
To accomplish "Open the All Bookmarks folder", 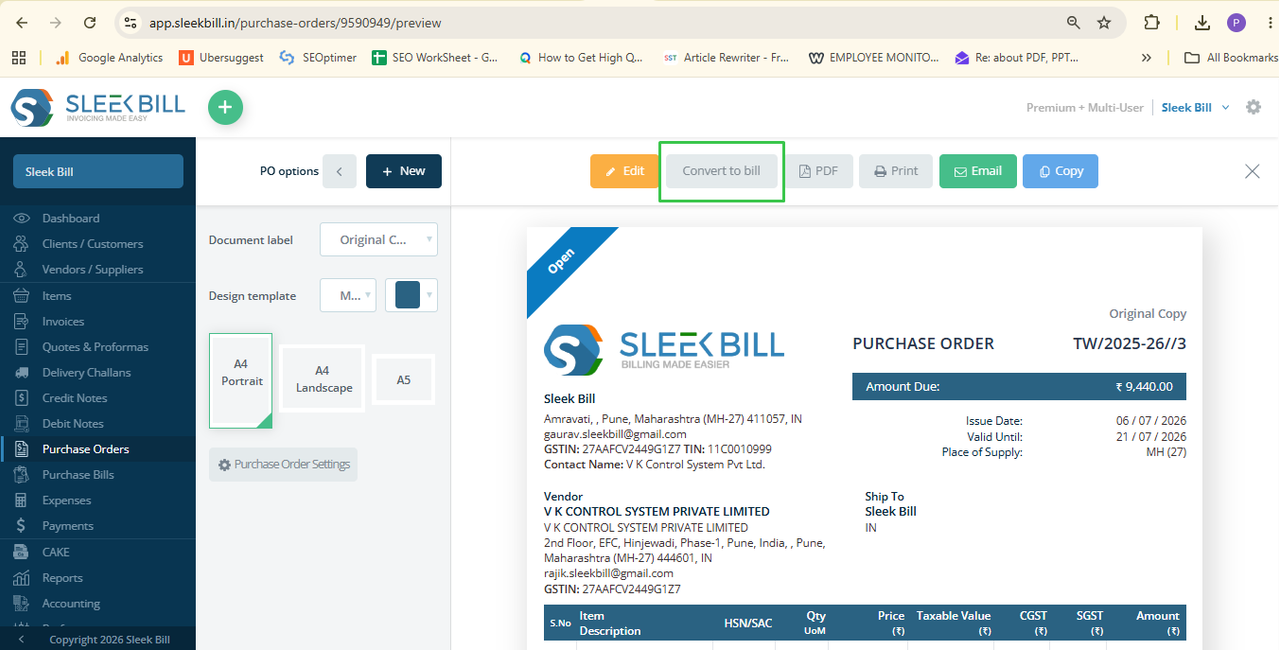I will click(1230, 58).
